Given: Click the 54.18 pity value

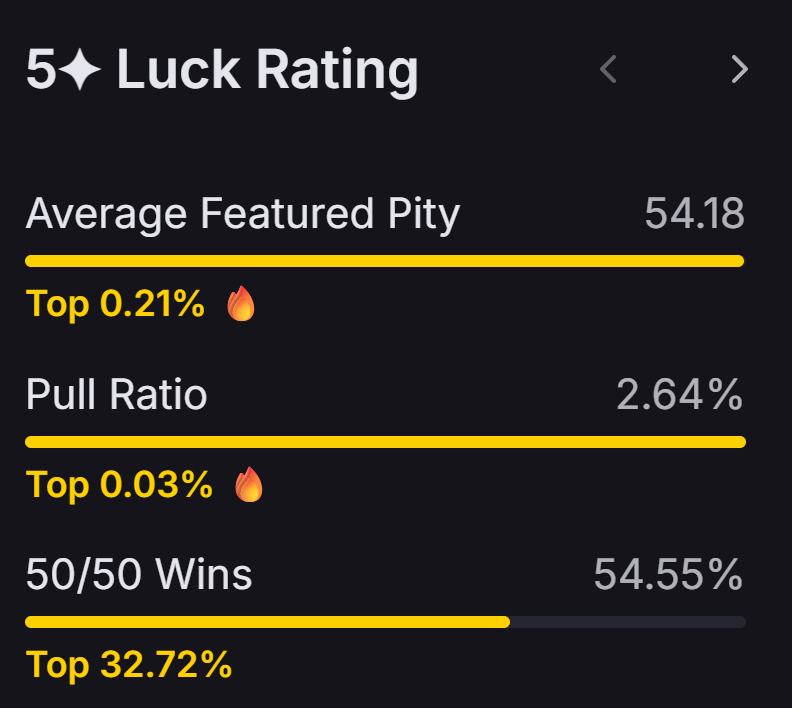Looking at the screenshot, I should (x=695, y=214).
